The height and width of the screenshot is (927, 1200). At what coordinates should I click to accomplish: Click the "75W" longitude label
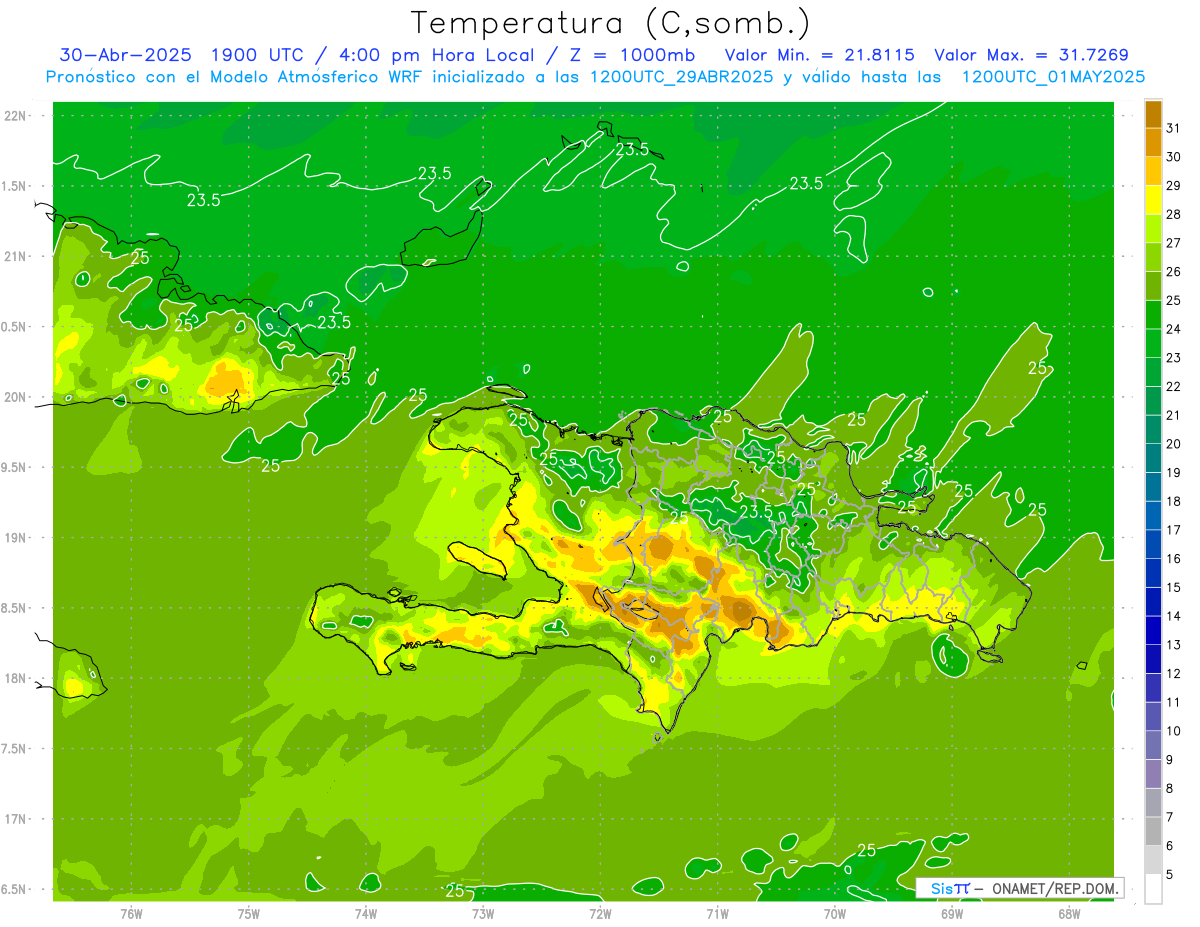[x=249, y=913]
